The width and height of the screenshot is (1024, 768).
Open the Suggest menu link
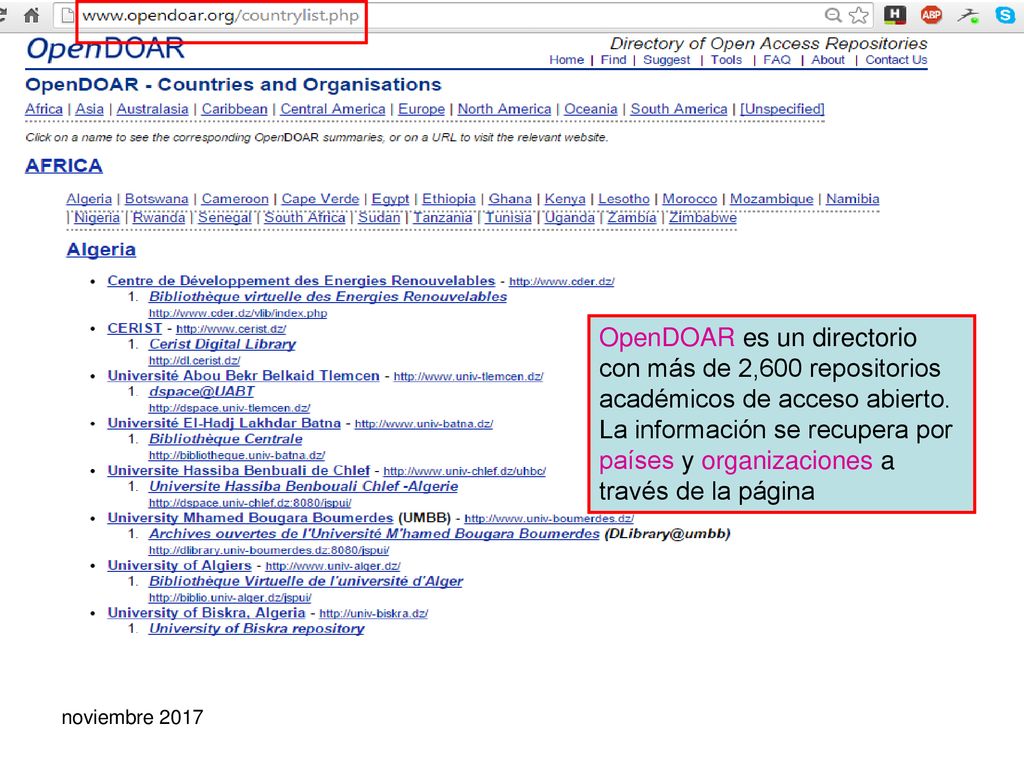pos(666,60)
